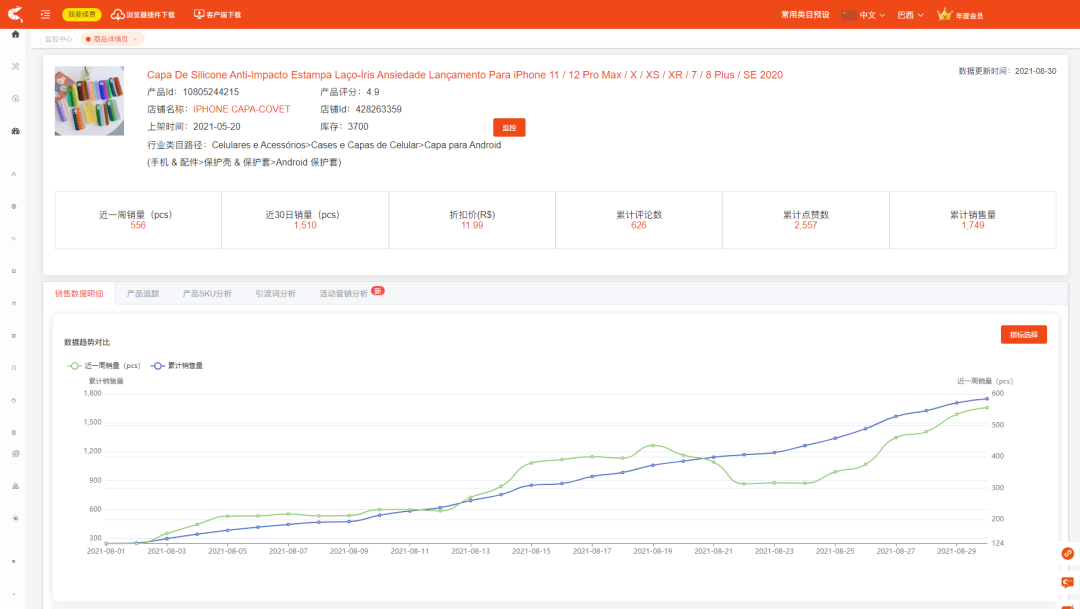Click the 产品评分 value 4.9
Image resolution: width=1080 pixels, height=609 pixels.
(x=373, y=92)
